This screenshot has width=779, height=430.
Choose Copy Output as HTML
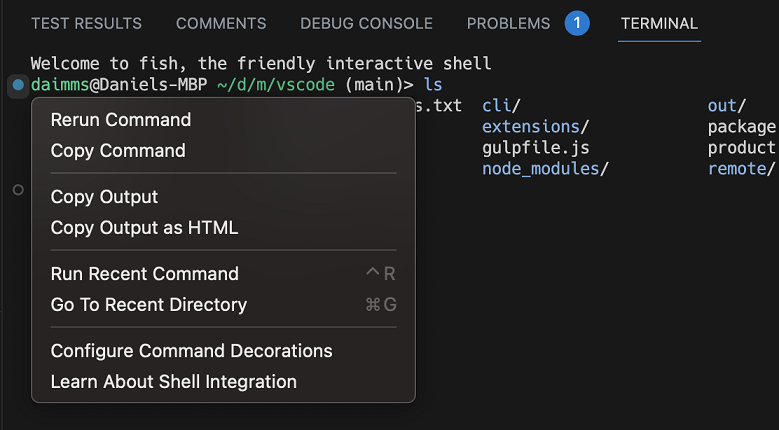(x=145, y=228)
